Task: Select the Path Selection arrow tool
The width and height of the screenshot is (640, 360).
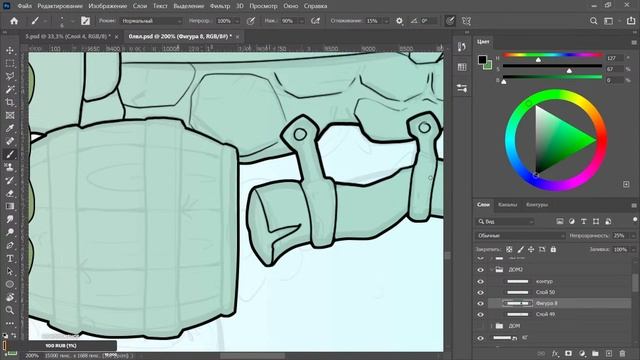Action: (10, 271)
